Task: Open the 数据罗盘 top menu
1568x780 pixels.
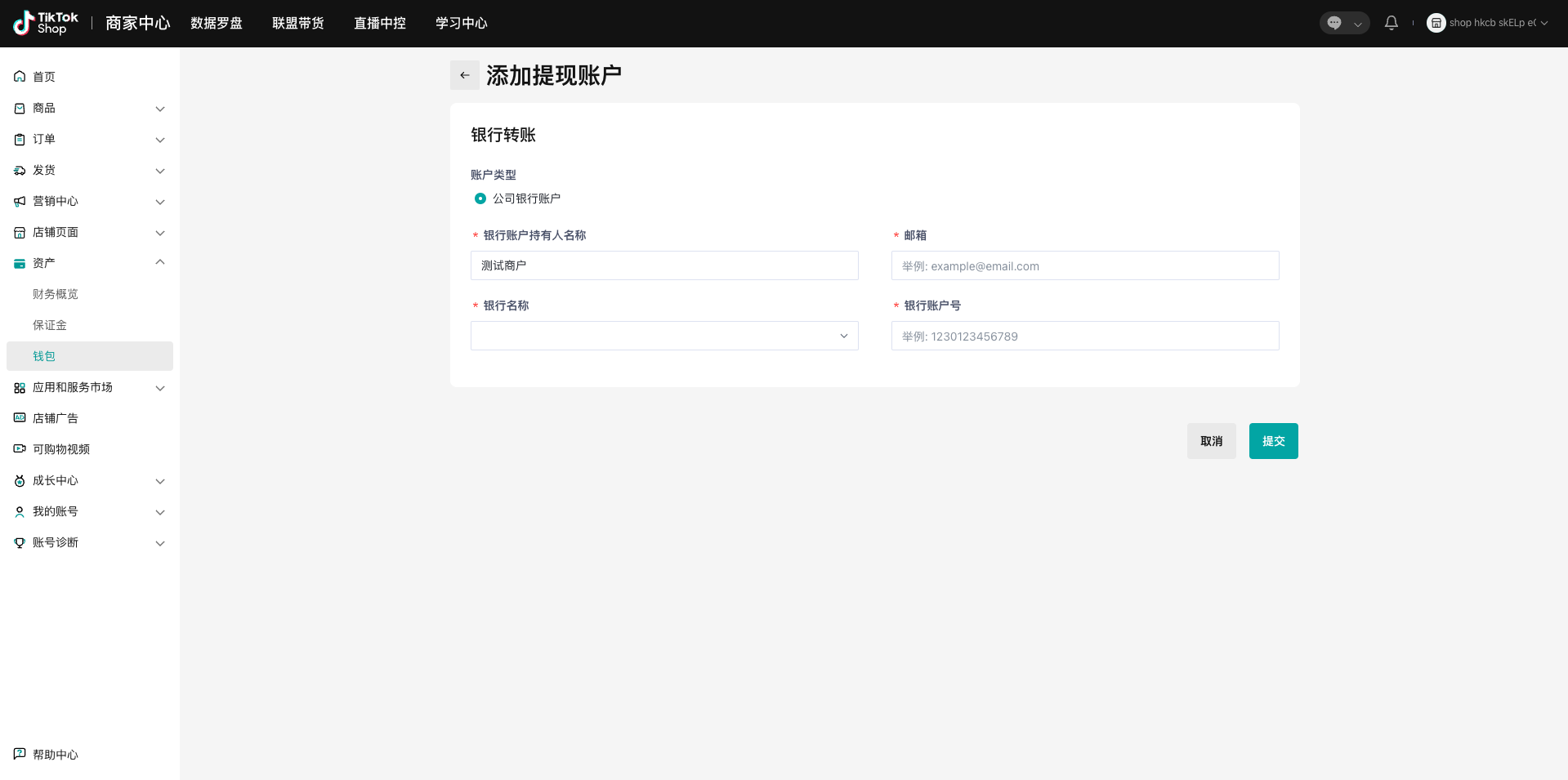Action: coord(217,23)
